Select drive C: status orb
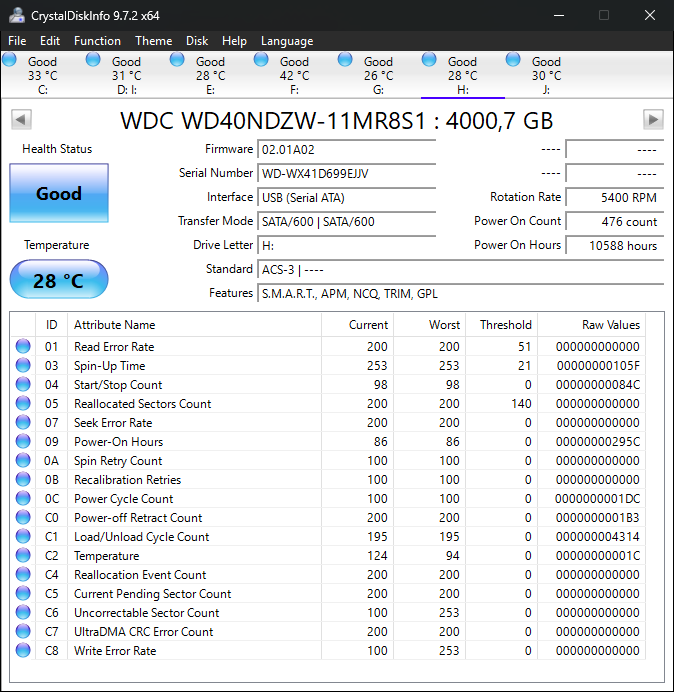Viewport: 674px width, 692px height. 10,60
